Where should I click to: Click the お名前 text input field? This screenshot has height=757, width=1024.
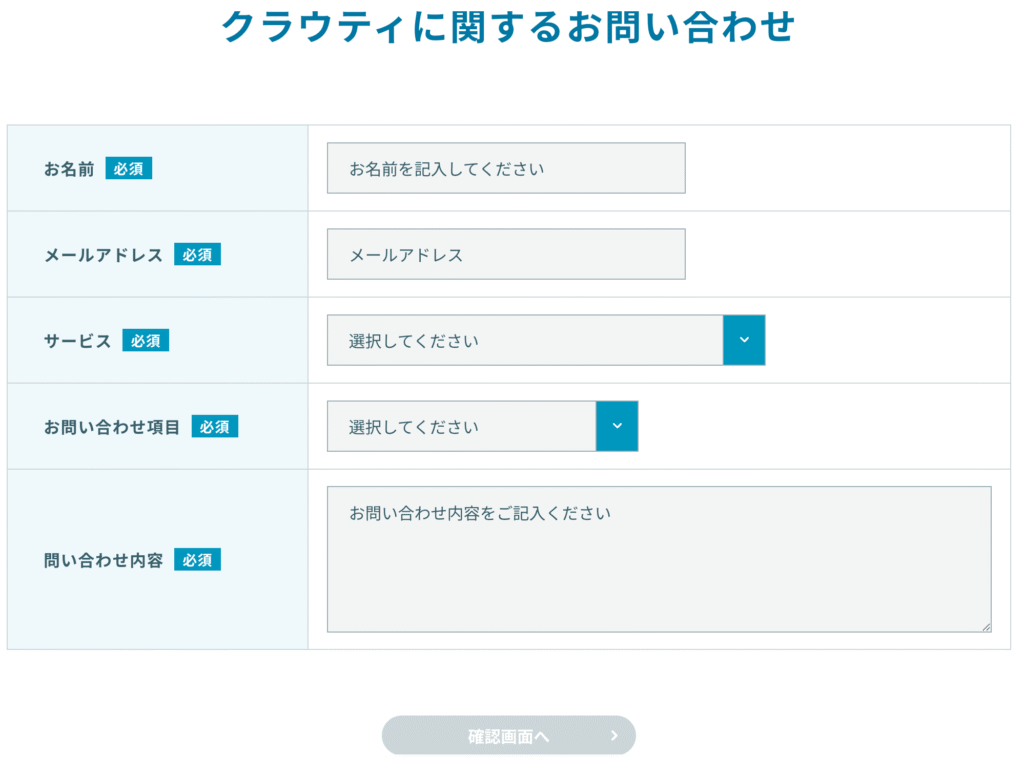(506, 168)
